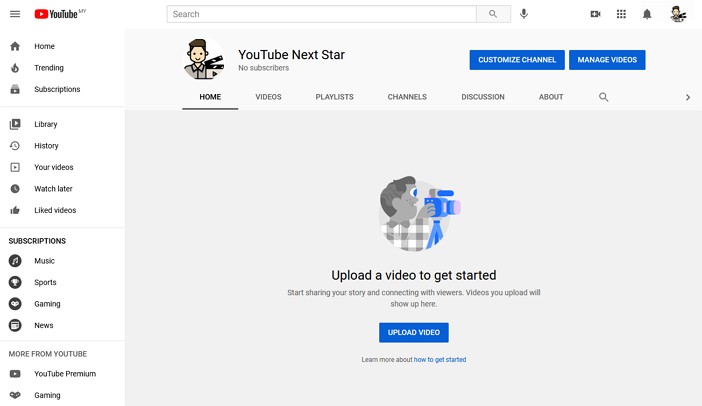Click the Home sidebar label
This screenshot has width=702, height=406.
(44, 46)
